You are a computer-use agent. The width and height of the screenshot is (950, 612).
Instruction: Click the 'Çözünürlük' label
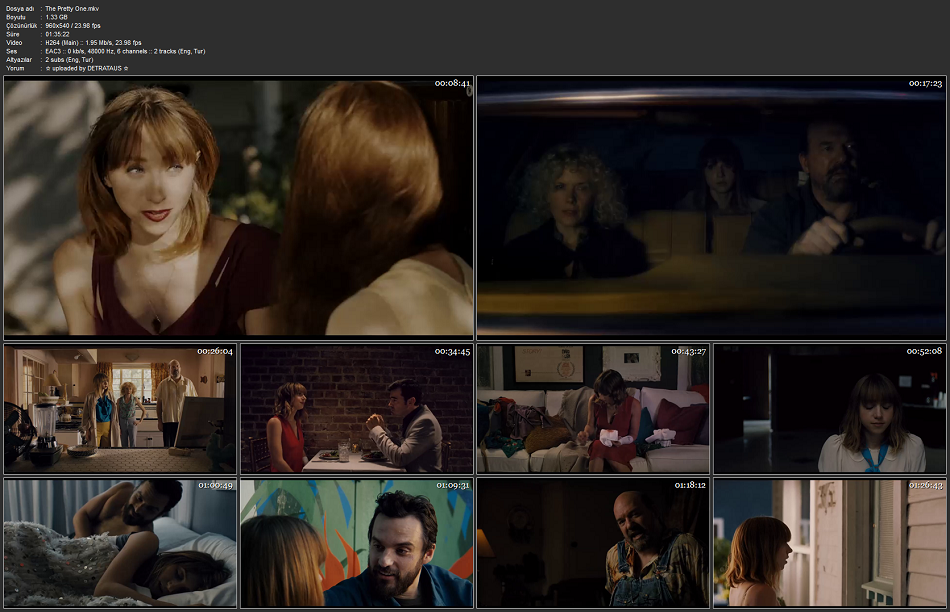point(21,25)
